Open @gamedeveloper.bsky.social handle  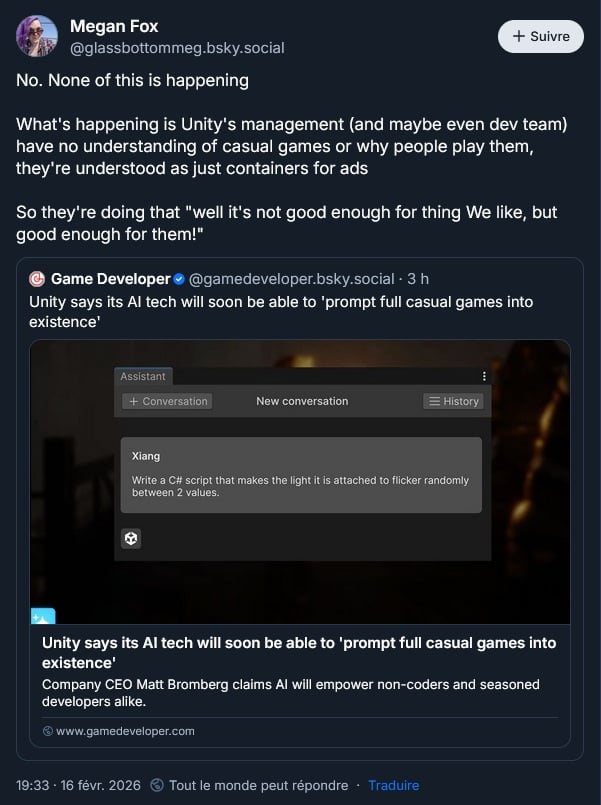click(x=292, y=279)
